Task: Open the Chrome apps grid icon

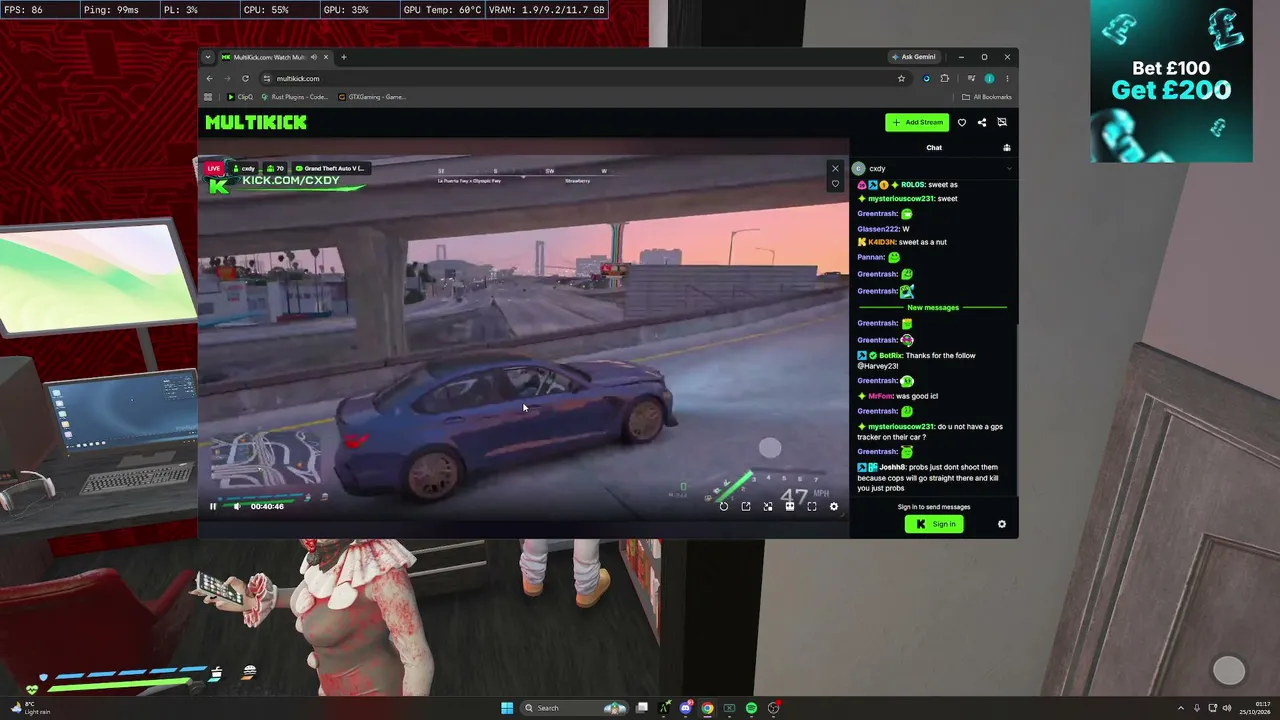Action: tap(208, 97)
